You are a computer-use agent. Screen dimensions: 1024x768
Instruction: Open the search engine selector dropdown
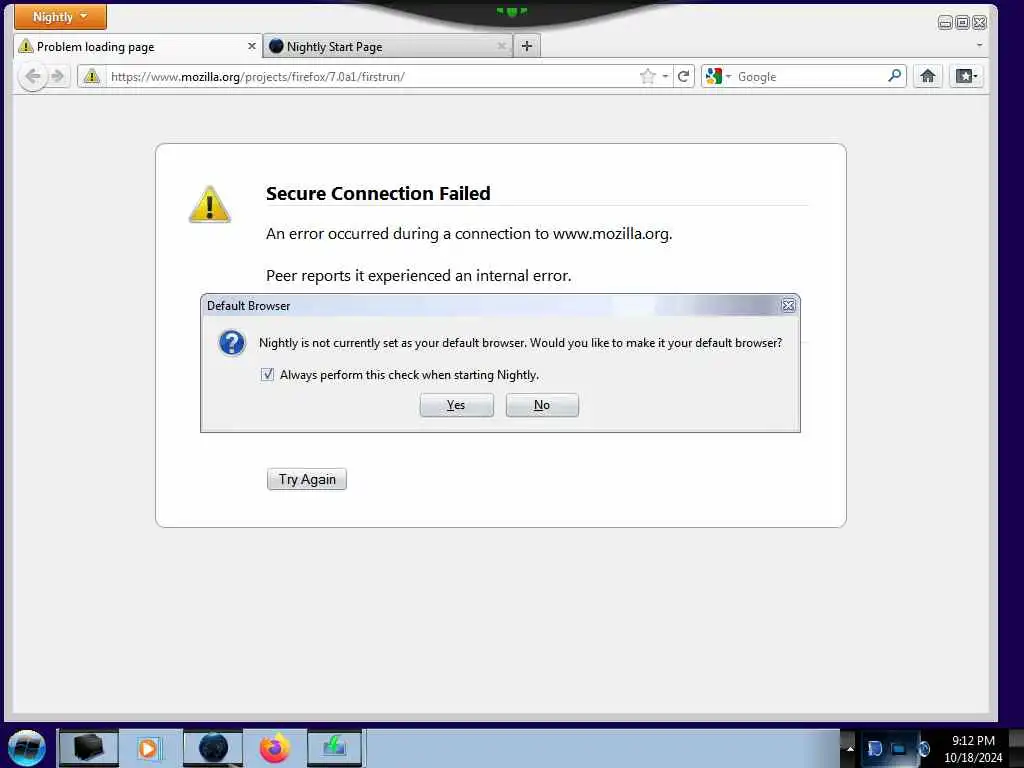(x=718, y=76)
